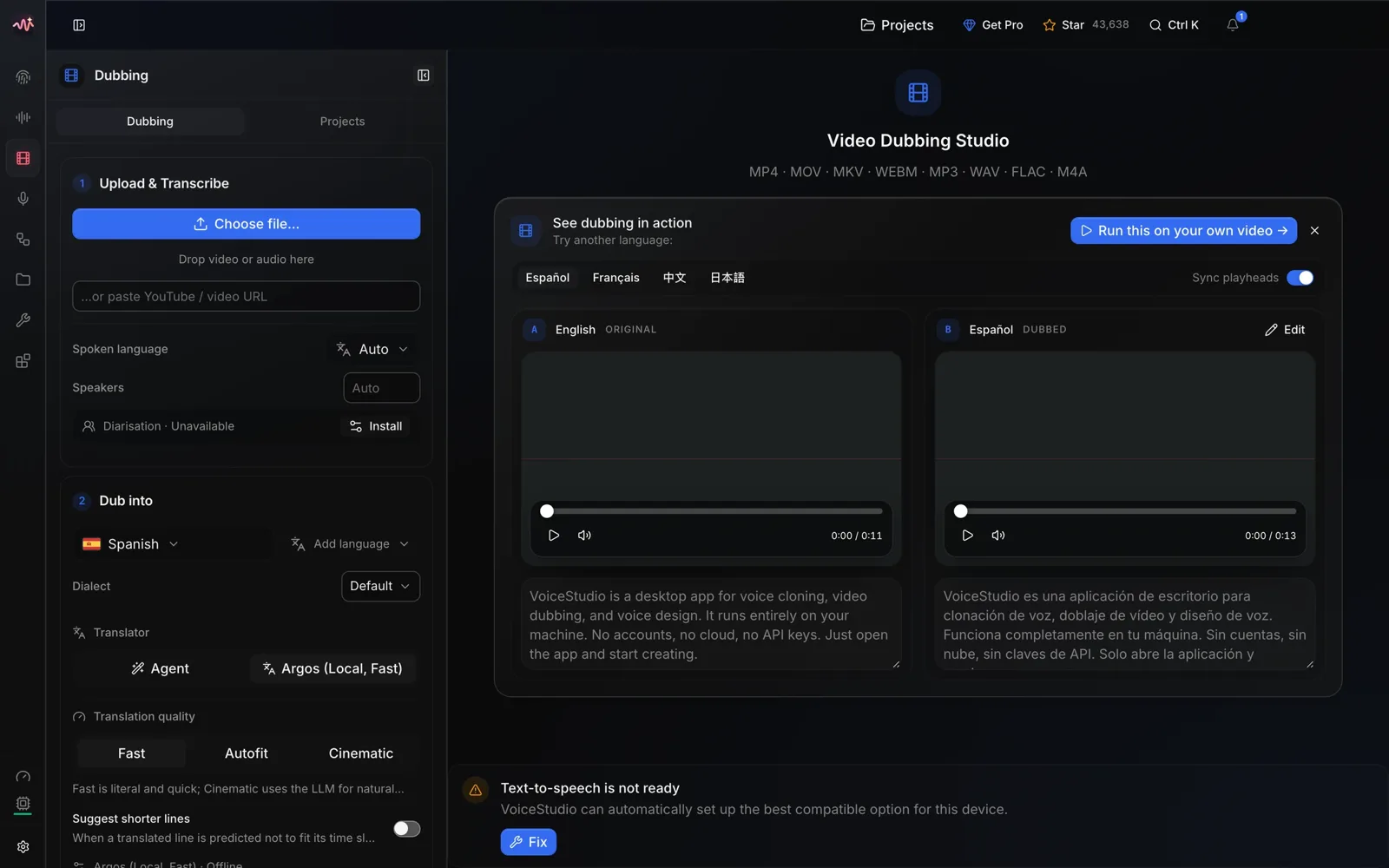Open the Spoken language Auto dropdown
The height and width of the screenshot is (868, 1389).
coord(372,349)
